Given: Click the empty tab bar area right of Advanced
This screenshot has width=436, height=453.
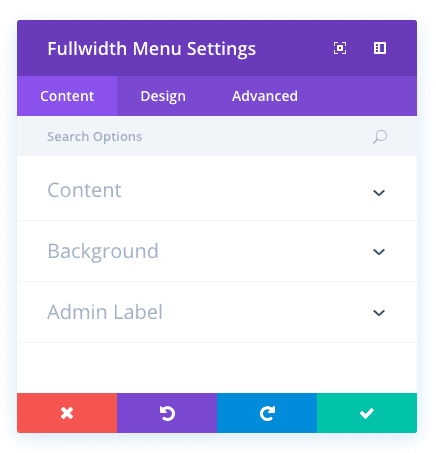Looking at the screenshot, I should [363, 96].
